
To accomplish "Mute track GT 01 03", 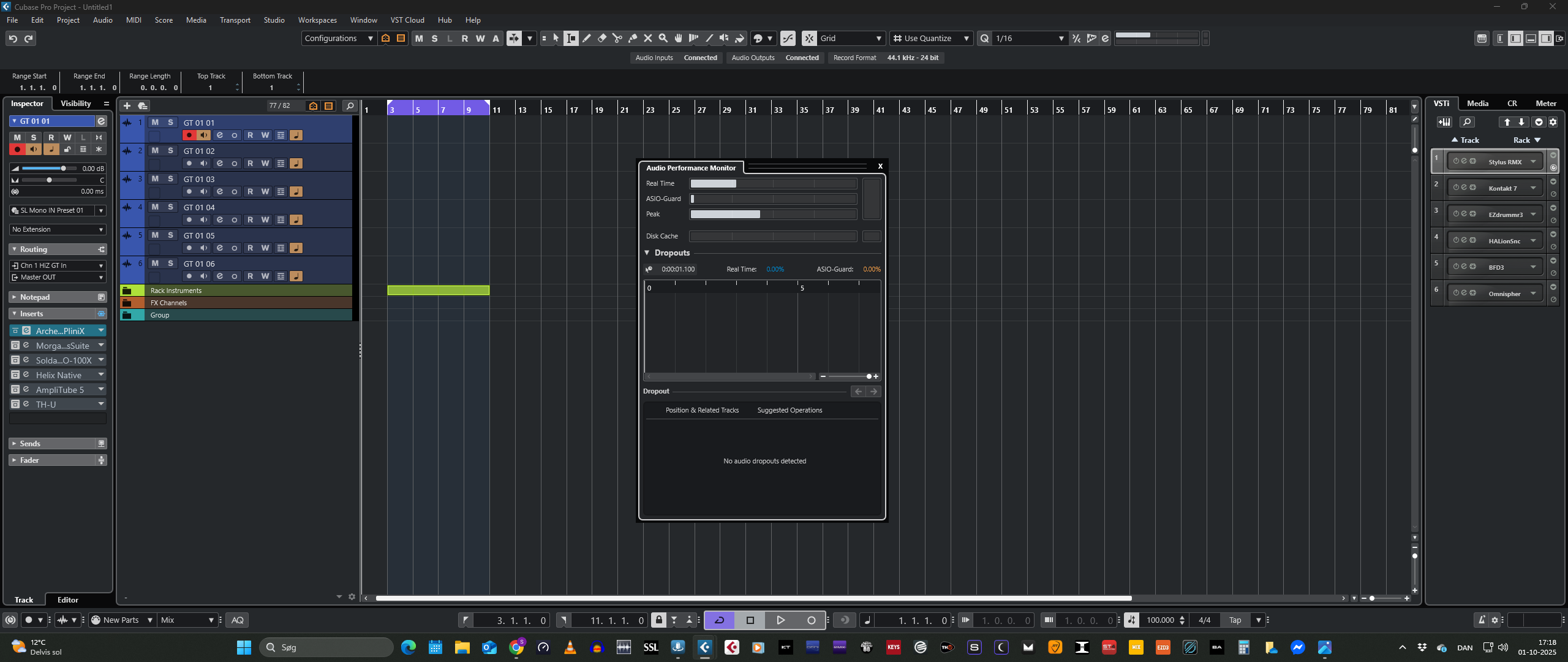I will (x=155, y=179).
